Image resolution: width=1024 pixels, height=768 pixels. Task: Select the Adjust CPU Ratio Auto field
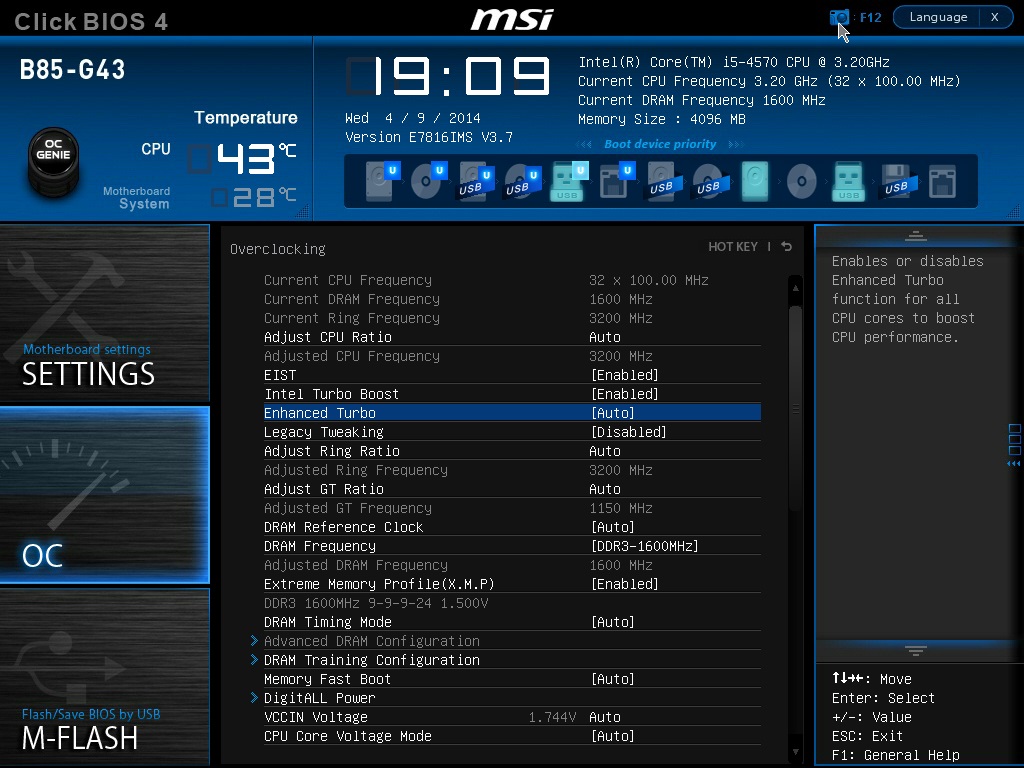605,337
